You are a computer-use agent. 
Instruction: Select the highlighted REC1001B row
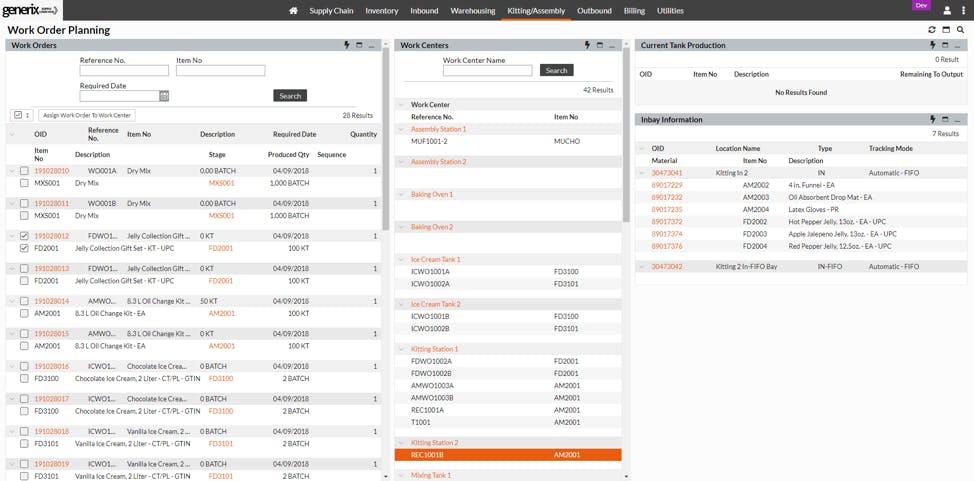[508, 455]
